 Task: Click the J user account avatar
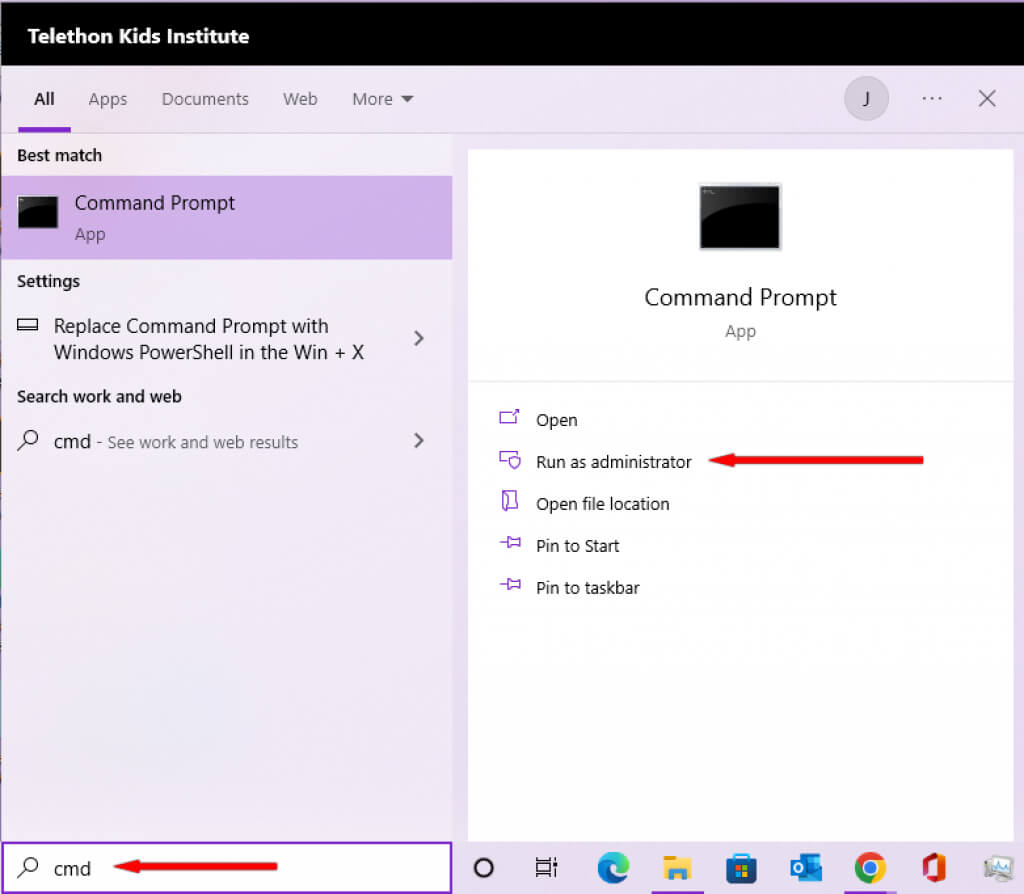[866, 99]
